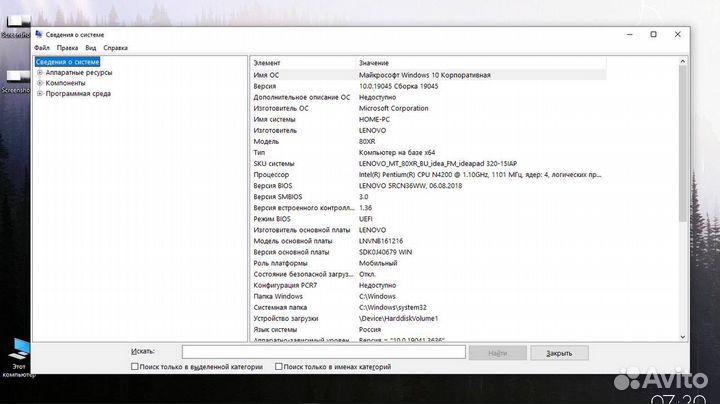The image size is (720, 404).
Task: Maximize the Сведения о системе window
Action: [653, 34]
